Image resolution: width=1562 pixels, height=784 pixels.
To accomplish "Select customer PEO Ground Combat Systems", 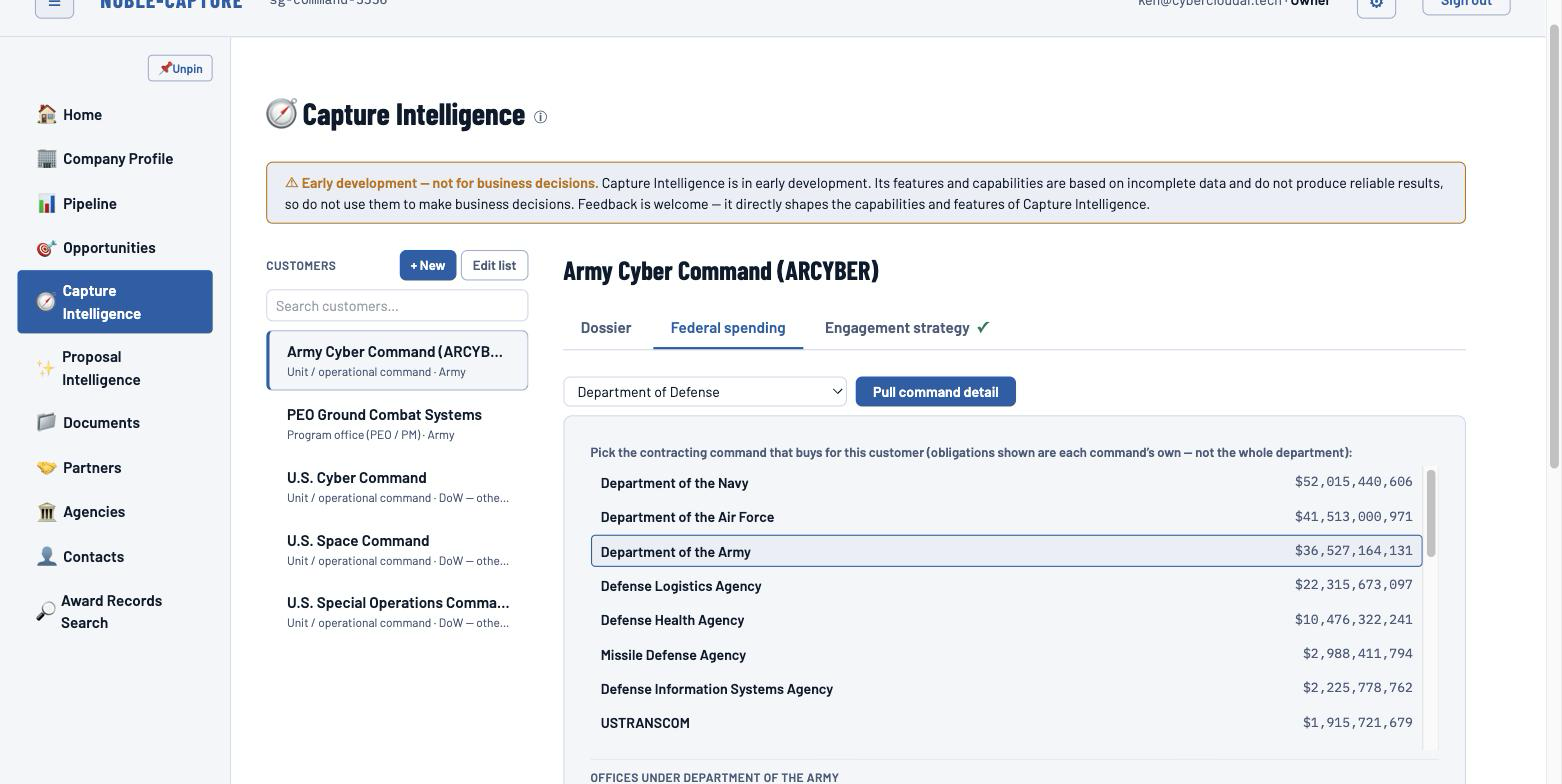I will pyautogui.click(x=397, y=424).
